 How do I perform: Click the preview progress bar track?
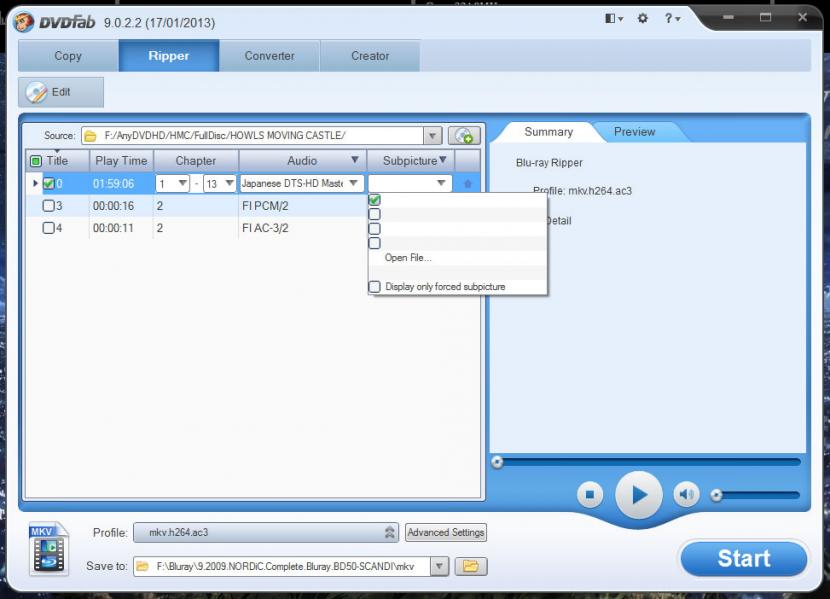[651, 462]
